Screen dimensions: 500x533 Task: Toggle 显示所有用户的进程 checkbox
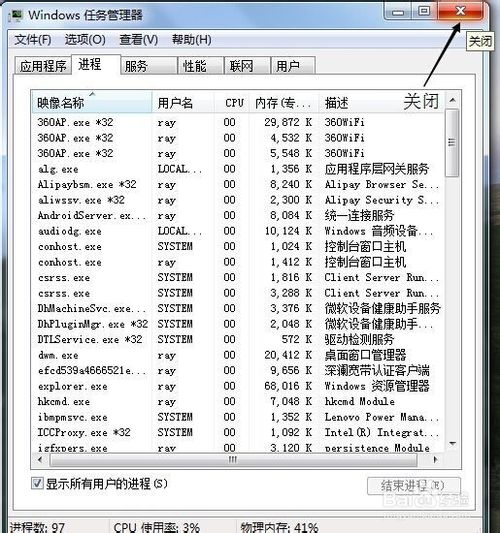37,483
